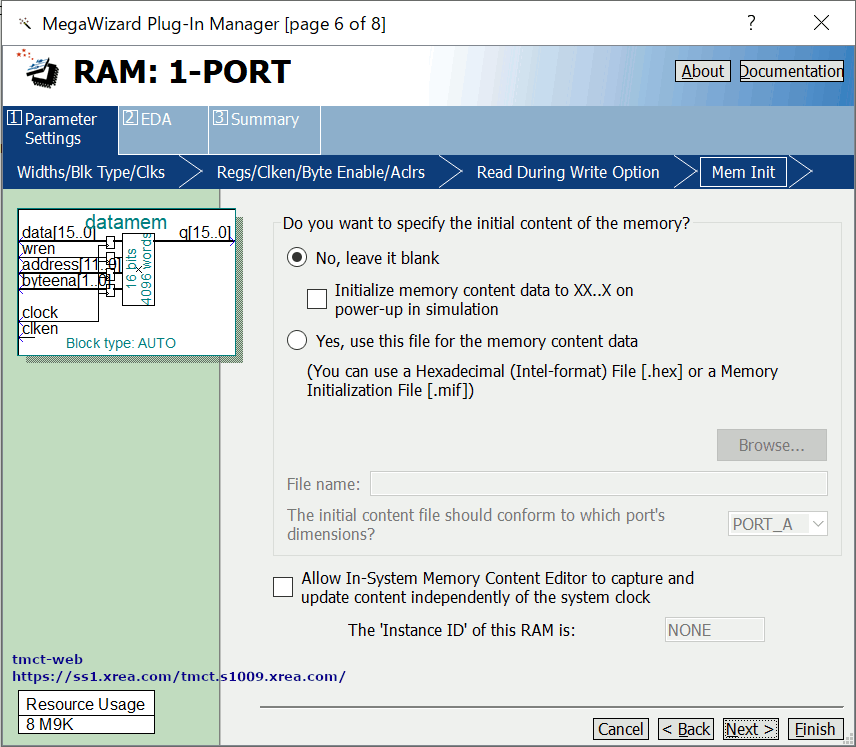Click 'Block type: AUTO' text in diagram
Image resolution: width=856 pixels, height=747 pixels.
tap(121, 343)
